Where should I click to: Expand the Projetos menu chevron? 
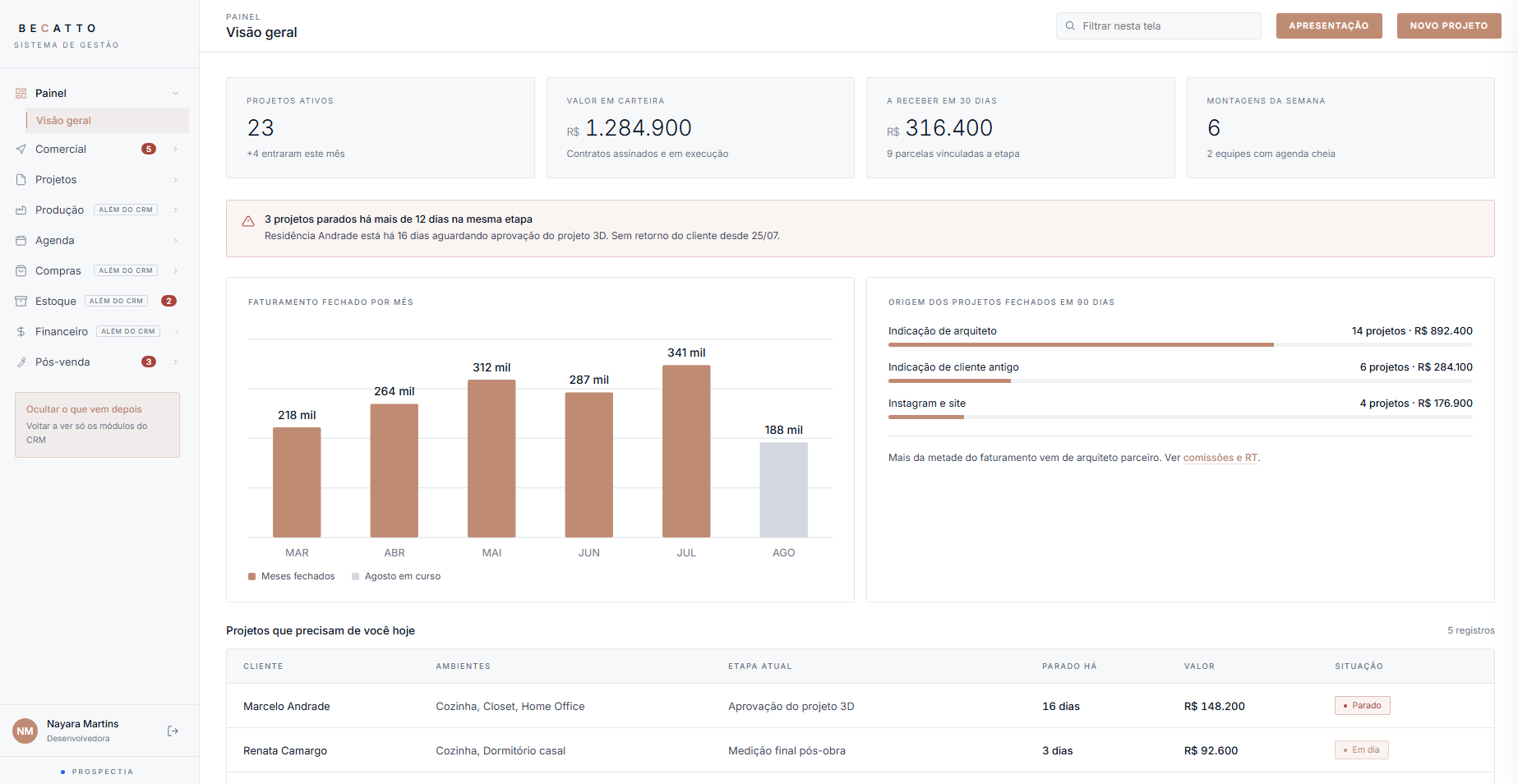click(x=175, y=180)
